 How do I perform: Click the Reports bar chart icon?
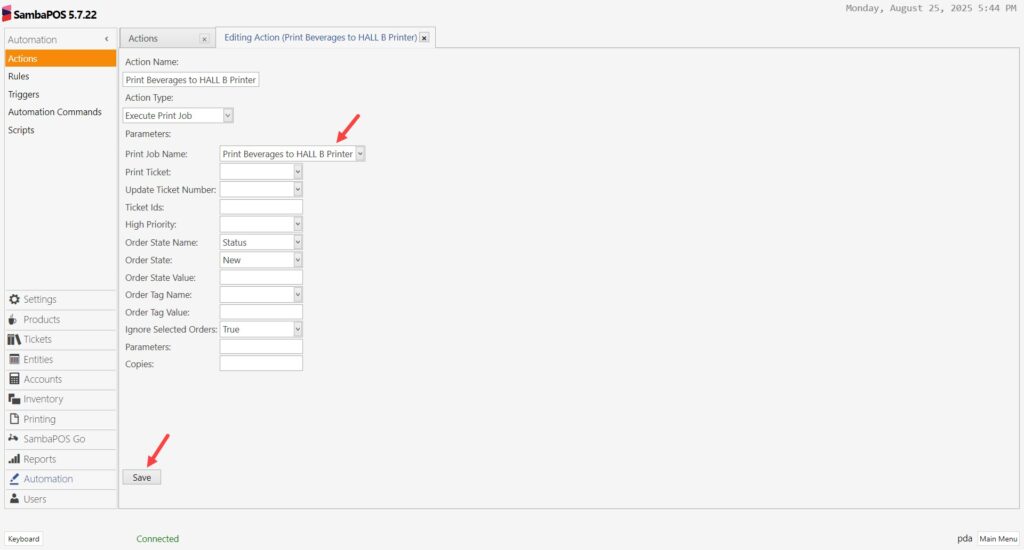pyautogui.click(x=14, y=459)
